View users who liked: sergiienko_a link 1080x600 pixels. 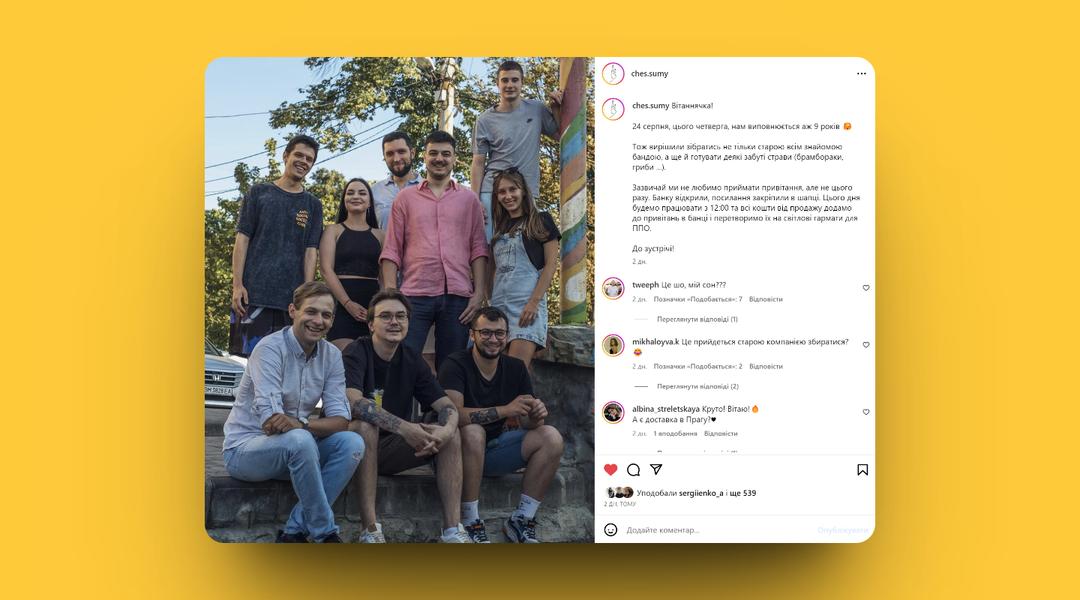click(x=700, y=493)
